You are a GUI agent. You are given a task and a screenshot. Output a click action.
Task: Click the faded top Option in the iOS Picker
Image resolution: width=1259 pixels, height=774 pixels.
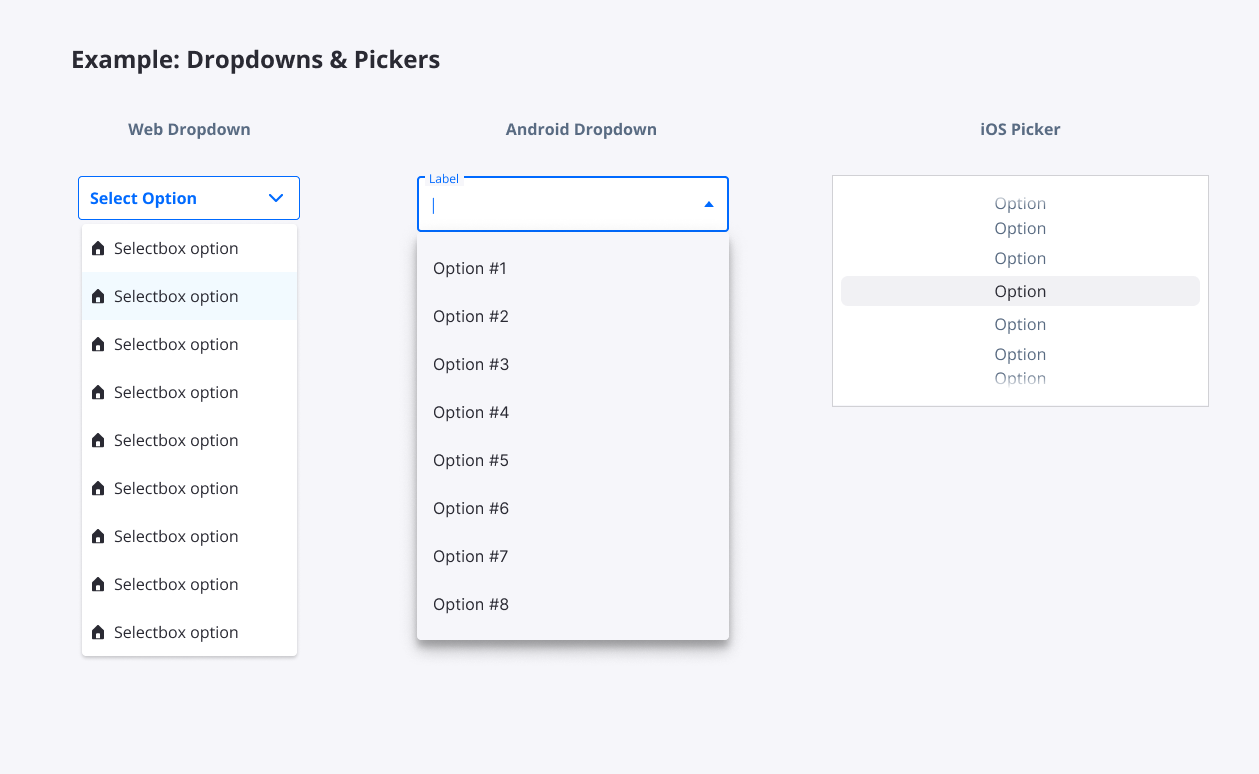[x=1020, y=203]
